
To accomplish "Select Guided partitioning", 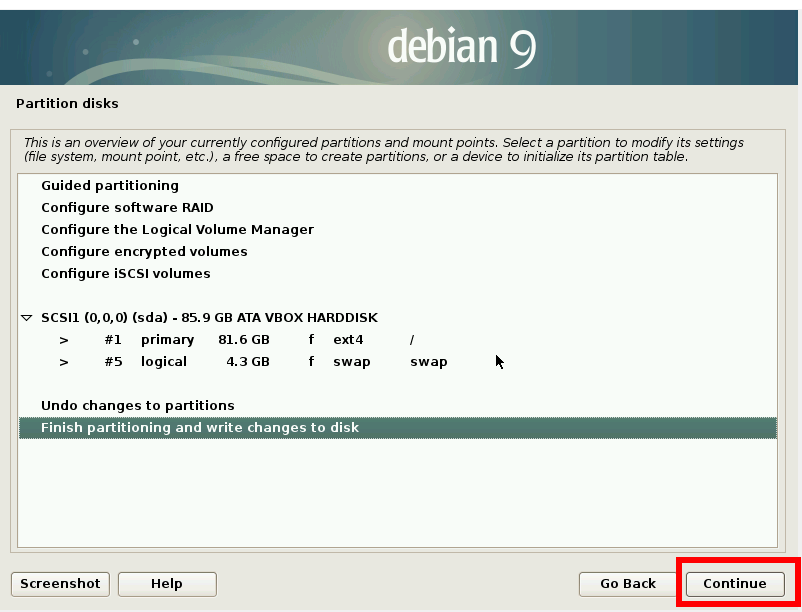I will click(x=398, y=186).
